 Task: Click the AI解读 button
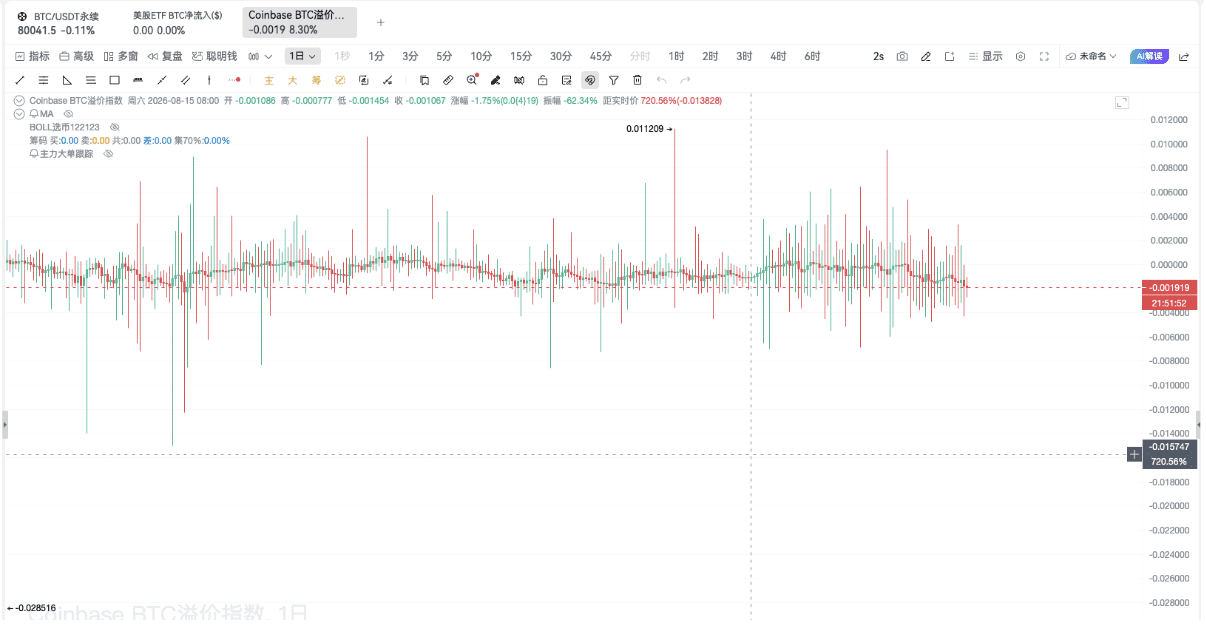[1148, 57]
